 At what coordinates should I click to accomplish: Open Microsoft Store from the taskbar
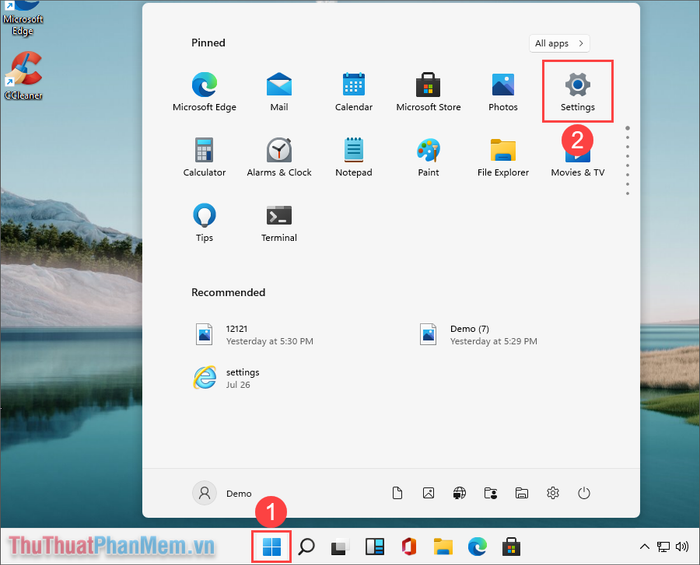coord(512,547)
